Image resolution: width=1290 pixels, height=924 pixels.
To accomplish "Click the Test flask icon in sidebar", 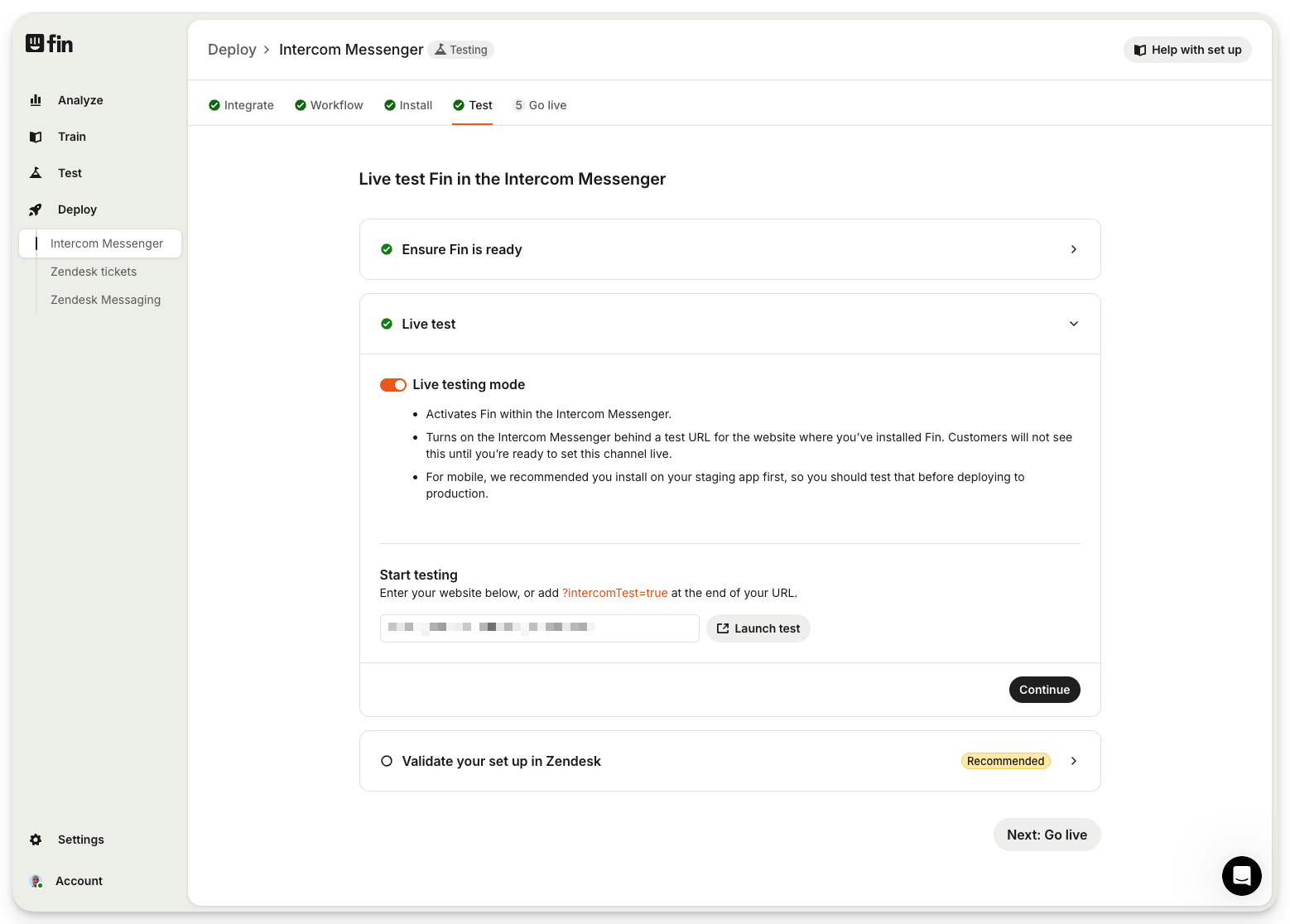I will [36, 173].
